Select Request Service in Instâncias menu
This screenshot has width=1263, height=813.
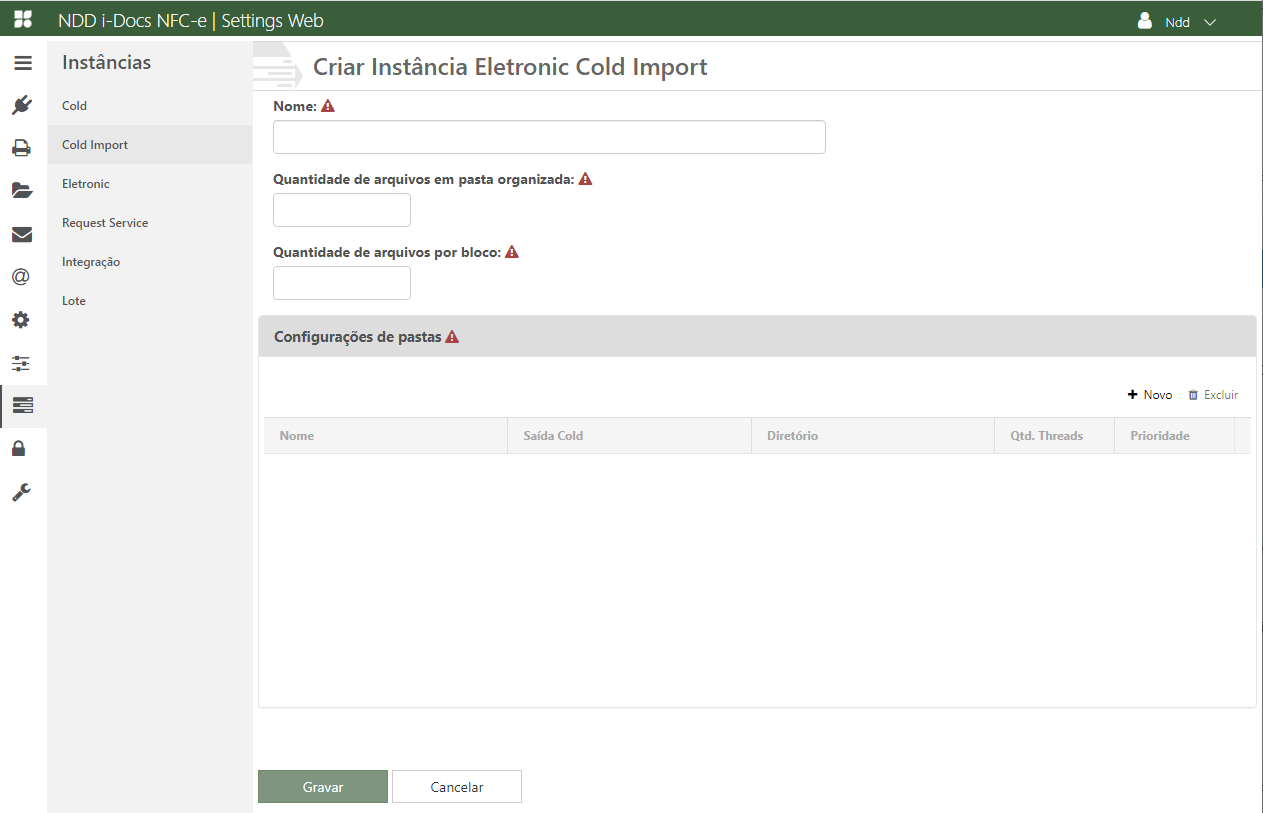tap(105, 223)
